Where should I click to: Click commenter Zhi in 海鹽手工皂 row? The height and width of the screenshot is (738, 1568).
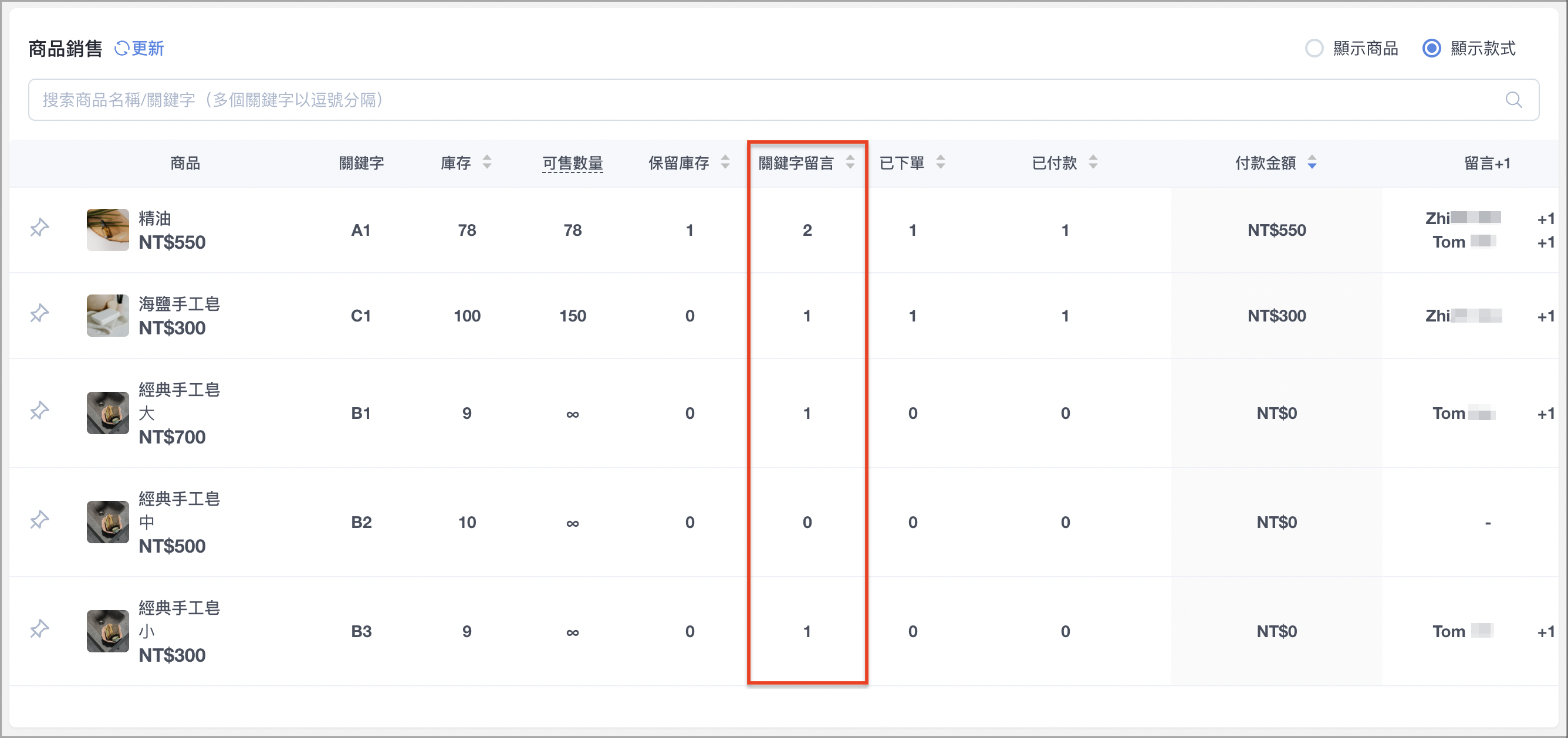(1438, 316)
